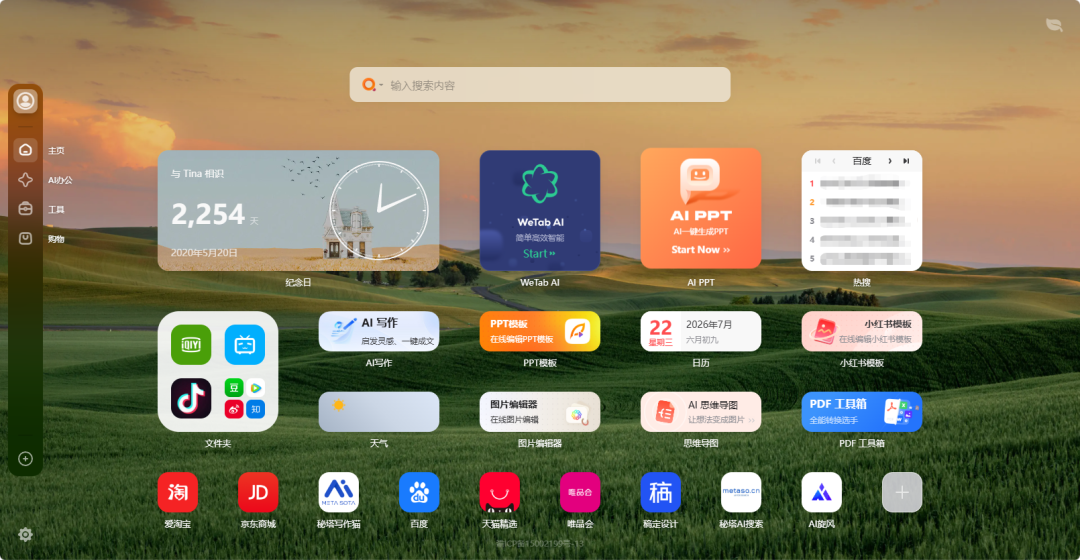Open Bilibili icon in the folder
Image resolution: width=1080 pixels, height=560 pixels.
coord(245,344)
